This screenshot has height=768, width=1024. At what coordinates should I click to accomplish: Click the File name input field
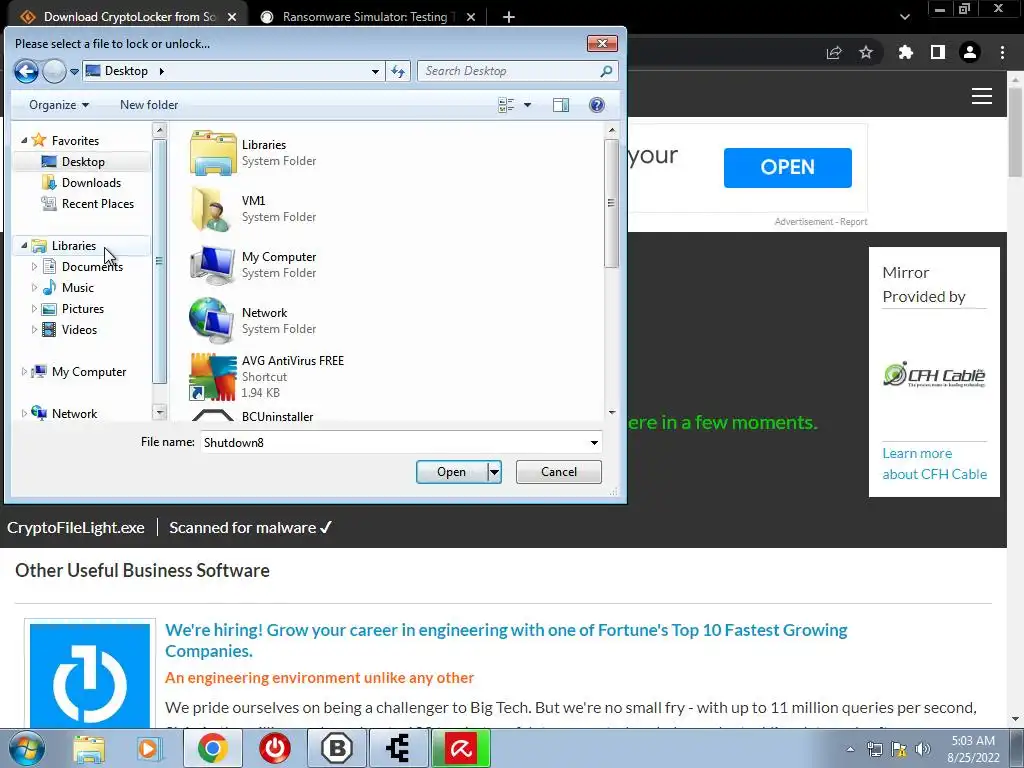point(393,442)
